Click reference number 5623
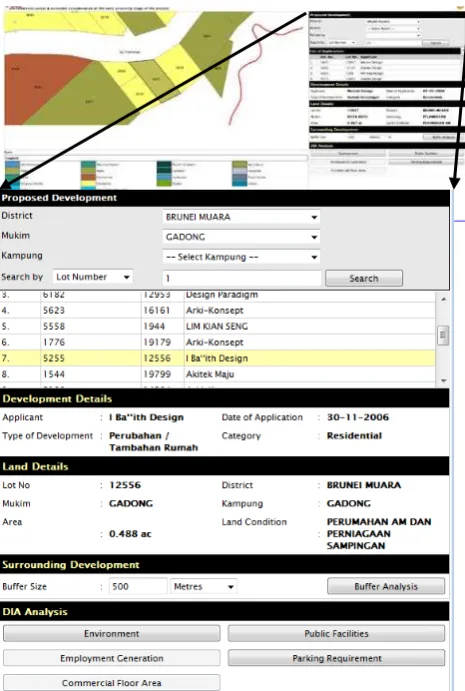 coord(54,311)
